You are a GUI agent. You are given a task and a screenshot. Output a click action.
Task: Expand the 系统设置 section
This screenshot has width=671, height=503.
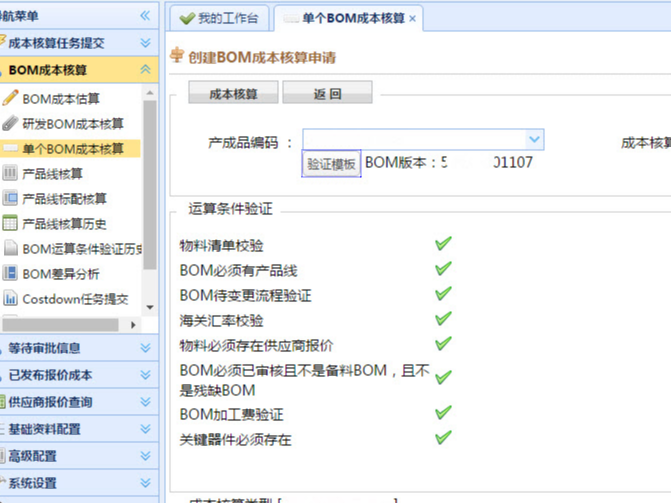coord(145,483)
